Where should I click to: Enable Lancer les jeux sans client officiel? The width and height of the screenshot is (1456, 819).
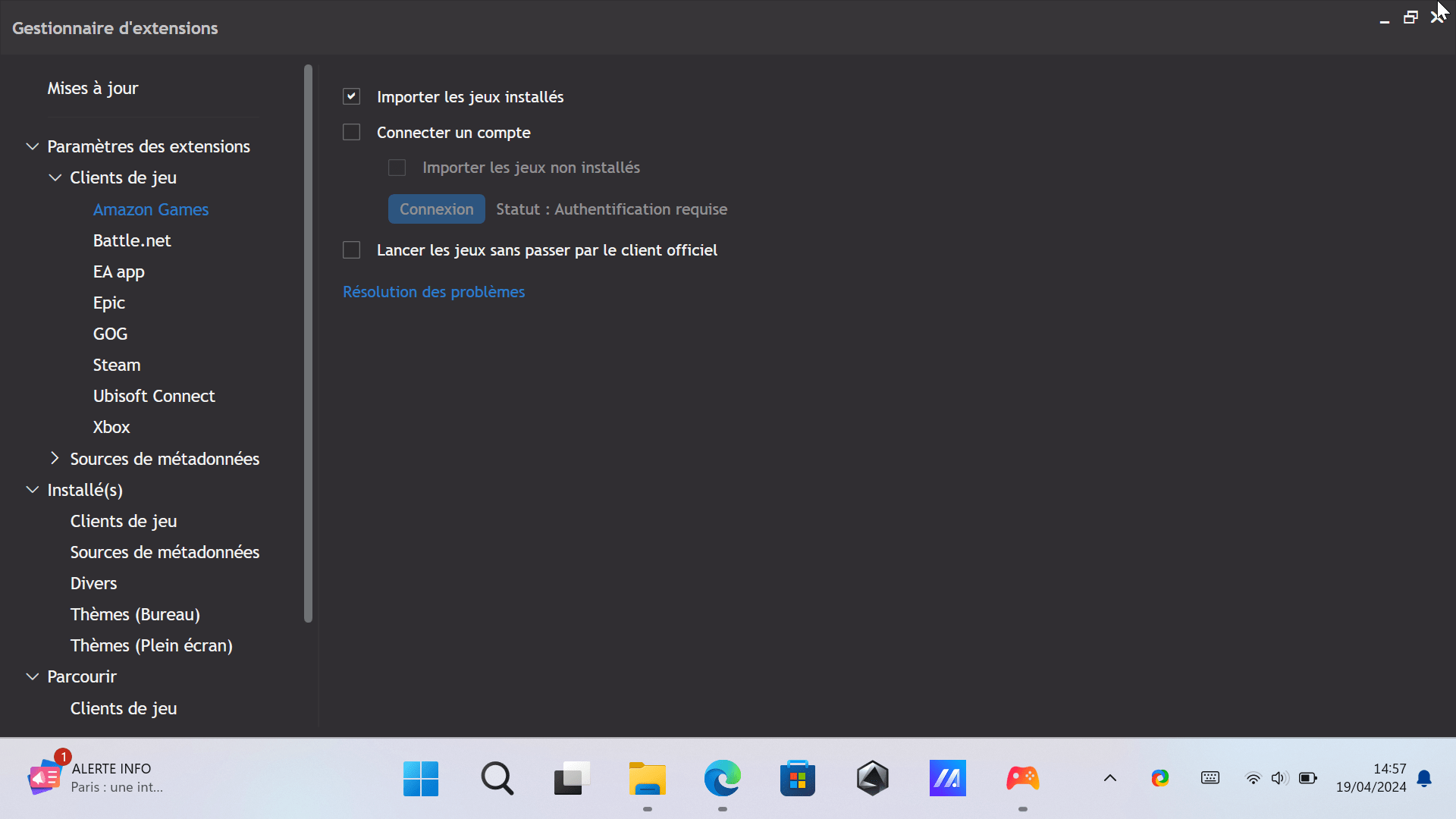351,250
